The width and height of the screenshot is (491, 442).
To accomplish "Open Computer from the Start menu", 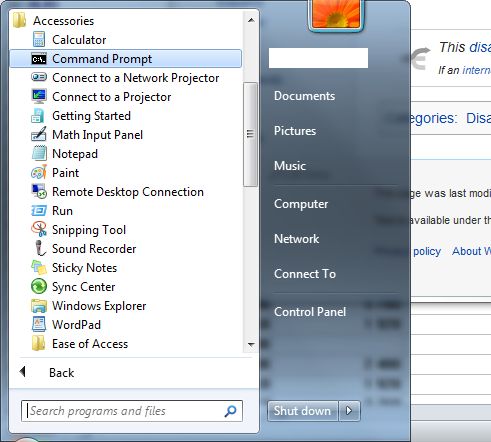I will [x=301, y=204].
